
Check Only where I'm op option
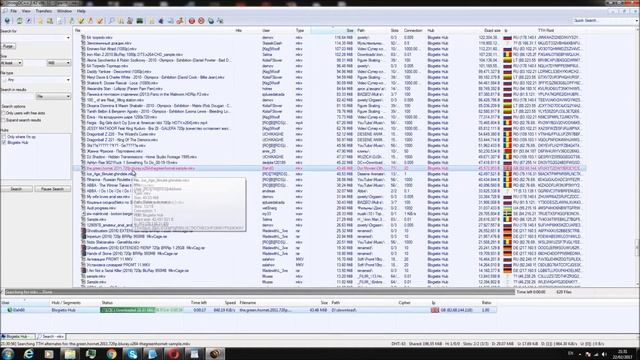4,137
